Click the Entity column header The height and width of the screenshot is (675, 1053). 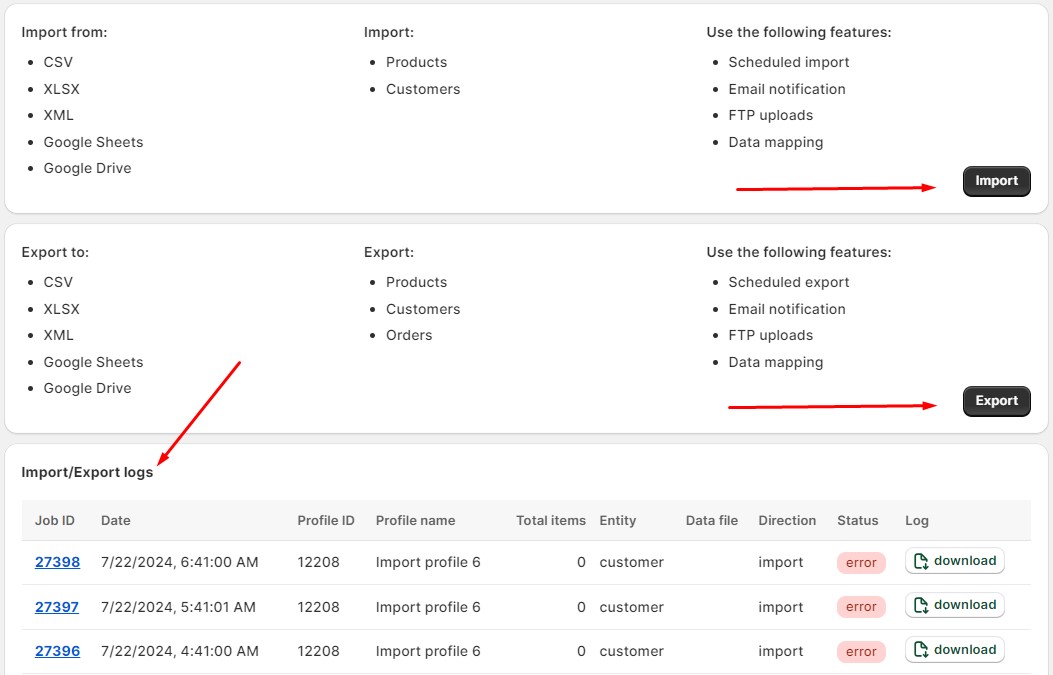(x=618, y=520)
